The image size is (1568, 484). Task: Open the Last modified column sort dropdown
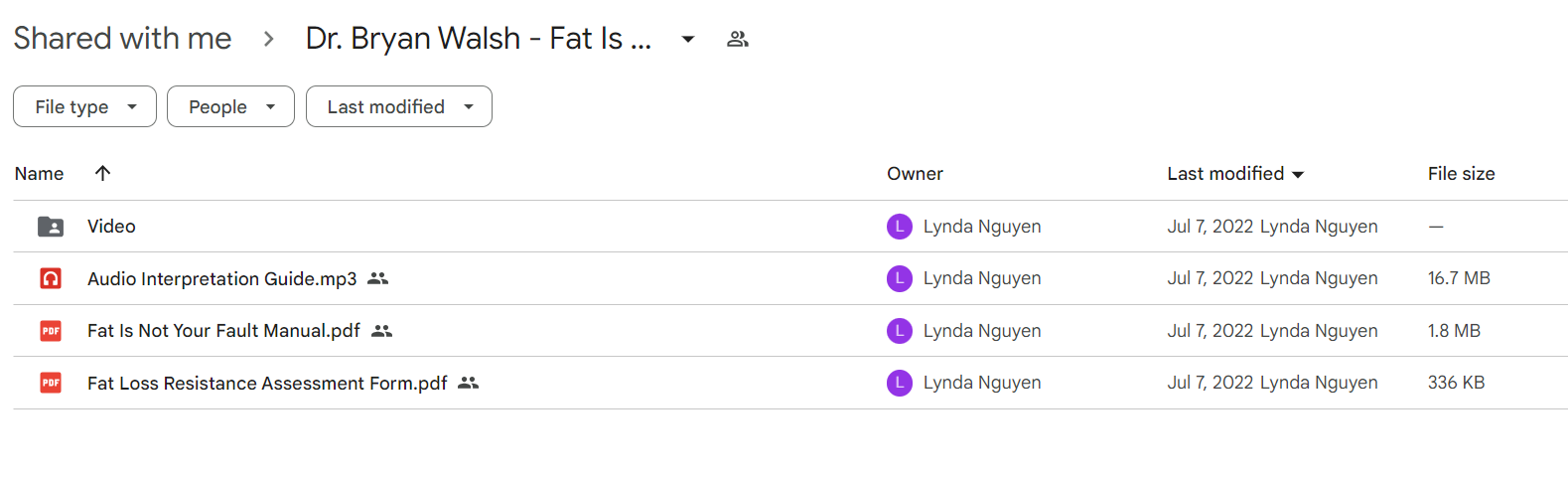pos(1298,174)
